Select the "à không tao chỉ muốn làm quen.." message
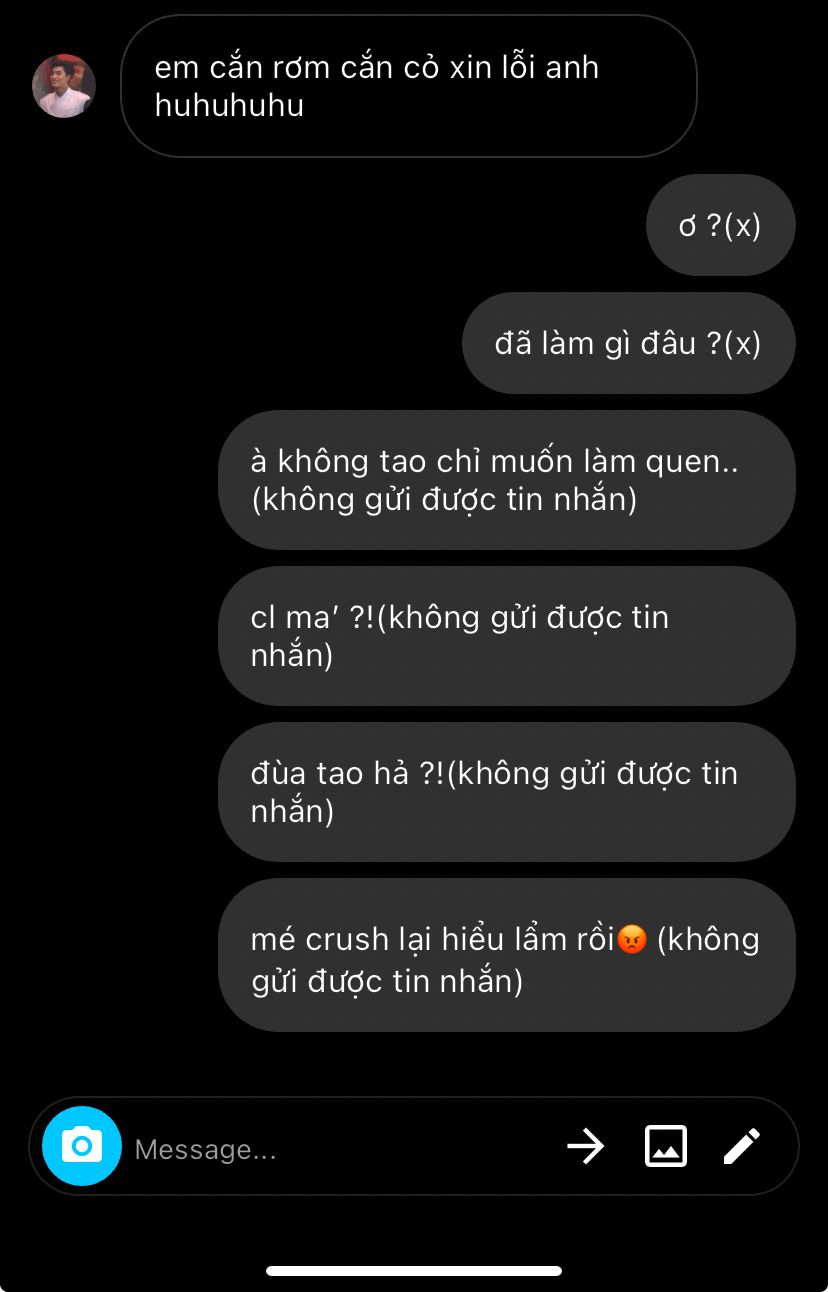Viewport: 828px width, 1292px height. pyautogui.click(x=506, y=480)
